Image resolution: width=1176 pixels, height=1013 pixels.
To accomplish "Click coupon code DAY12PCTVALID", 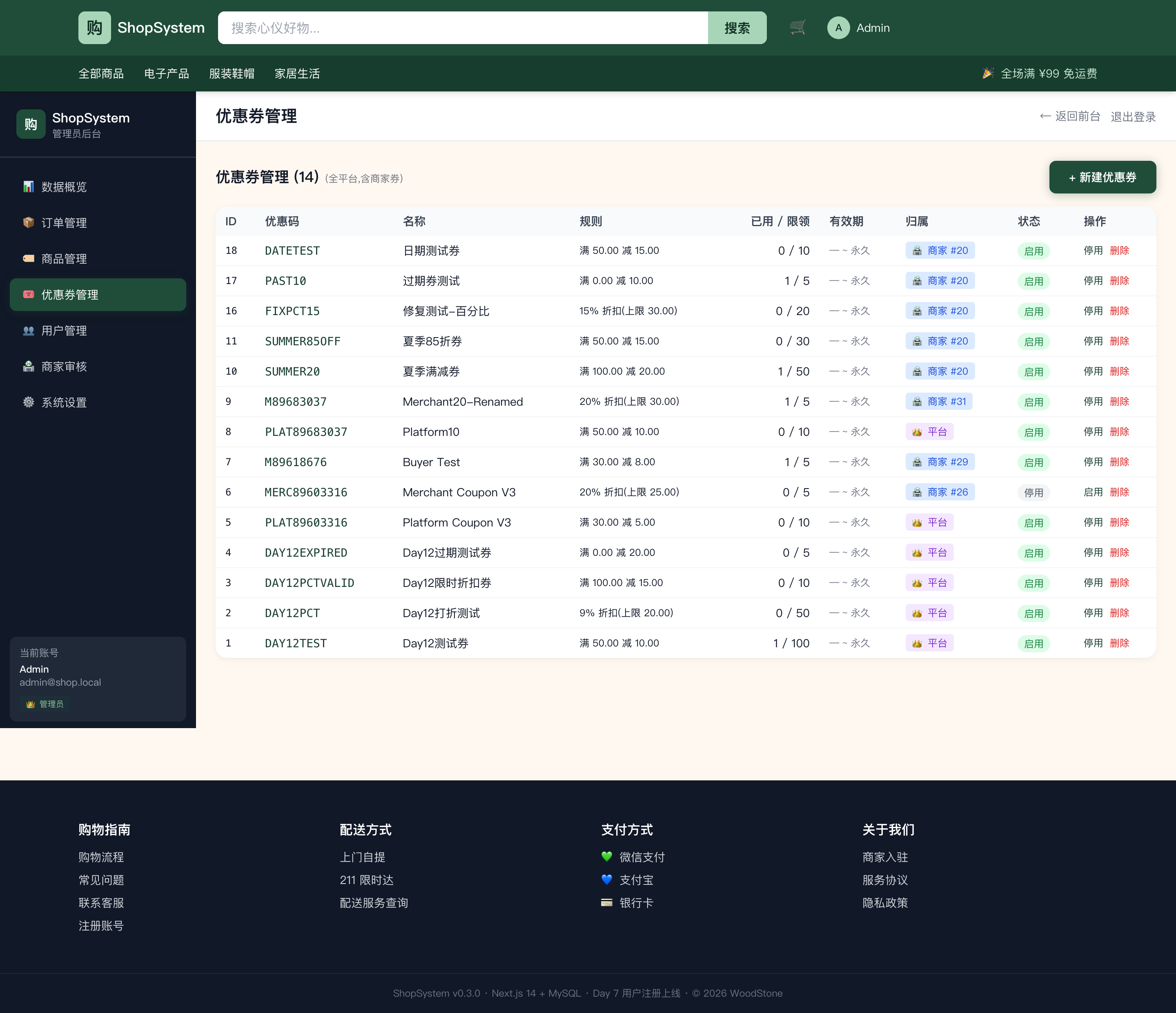I will (x=310, y=582).
